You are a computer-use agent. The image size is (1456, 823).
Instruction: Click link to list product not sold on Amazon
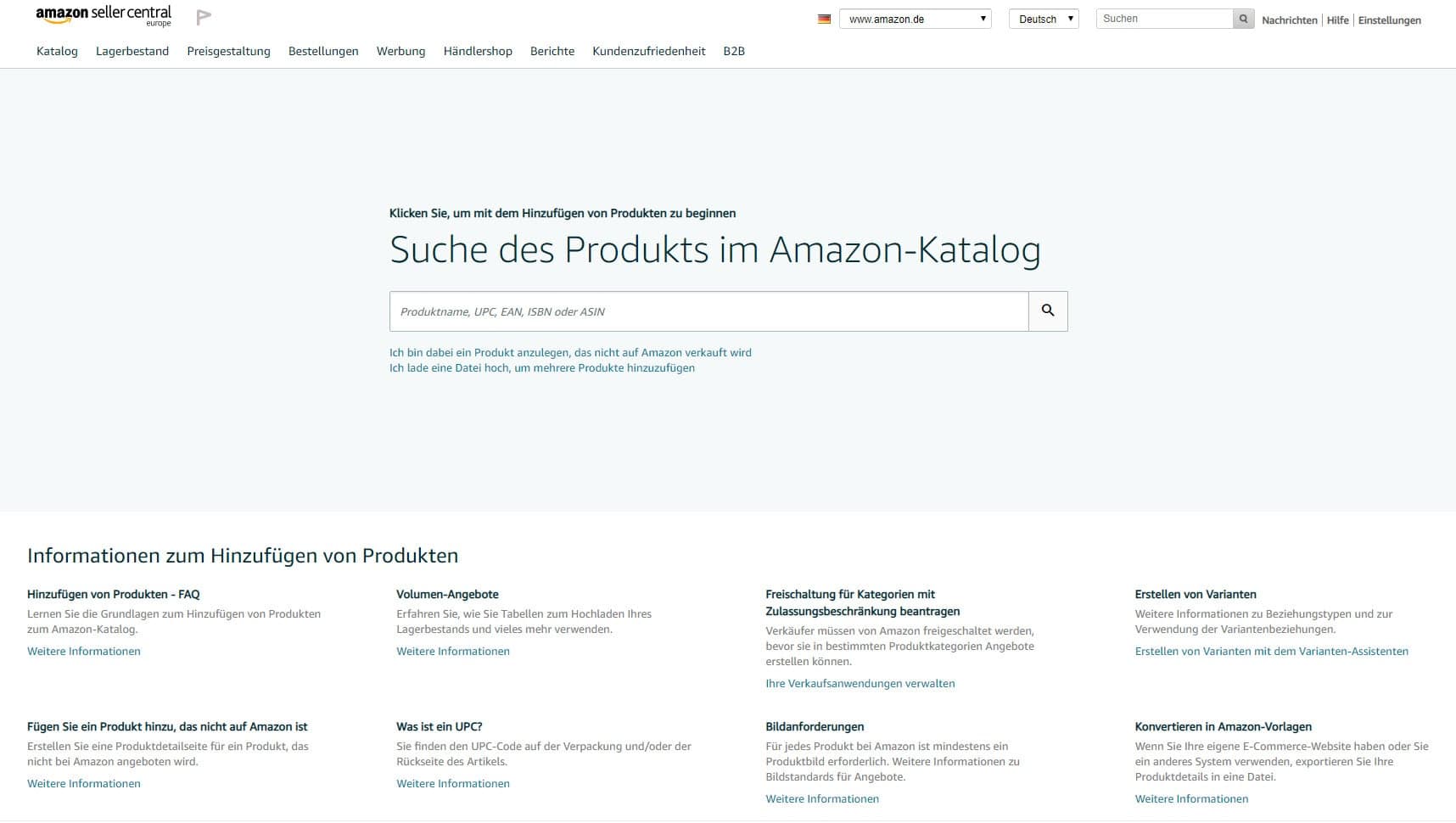[570, 352]
